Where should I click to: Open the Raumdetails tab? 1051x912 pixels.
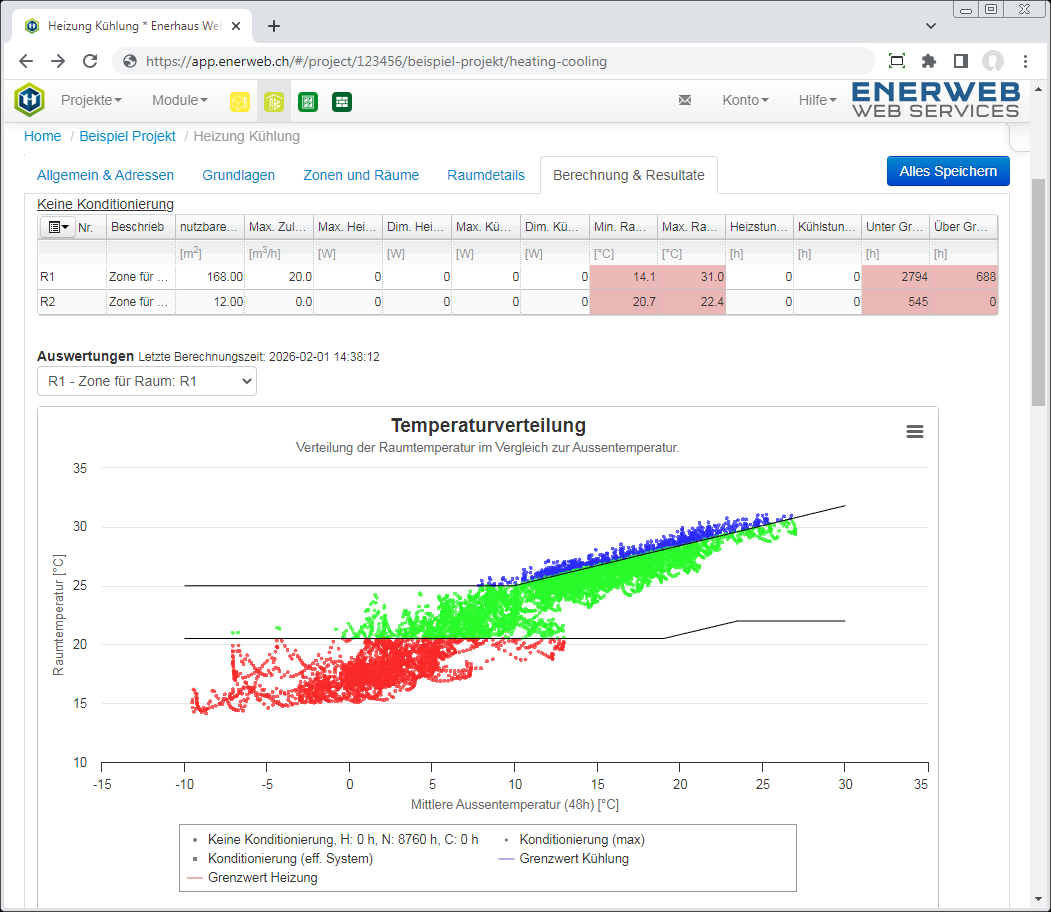coord(486,175)
